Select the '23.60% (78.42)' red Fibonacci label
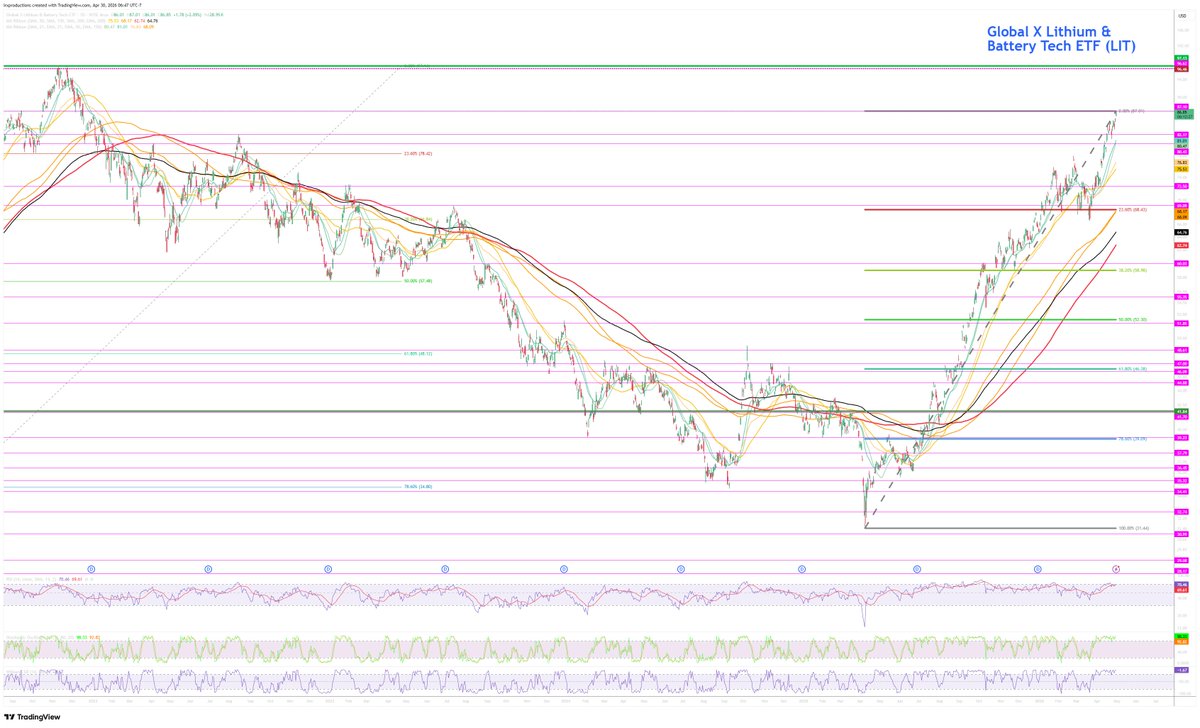This screenshot has height=728, width=1200. pos(419,153)
